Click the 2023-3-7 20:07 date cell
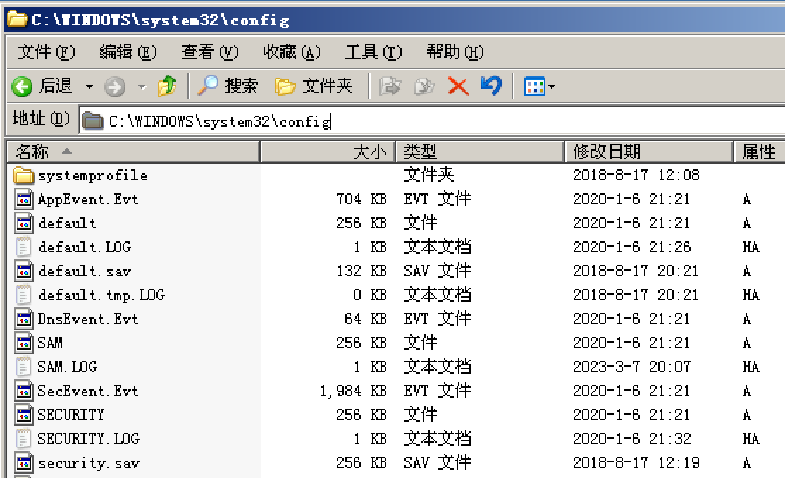The width and height of the screenshot is (785, 478). click(632, 367)
